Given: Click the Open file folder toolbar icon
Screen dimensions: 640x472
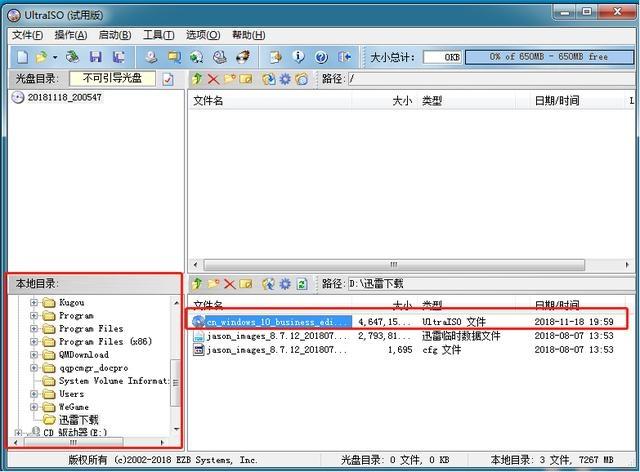Looking at the screenshot, I should [x=41, y=57].
